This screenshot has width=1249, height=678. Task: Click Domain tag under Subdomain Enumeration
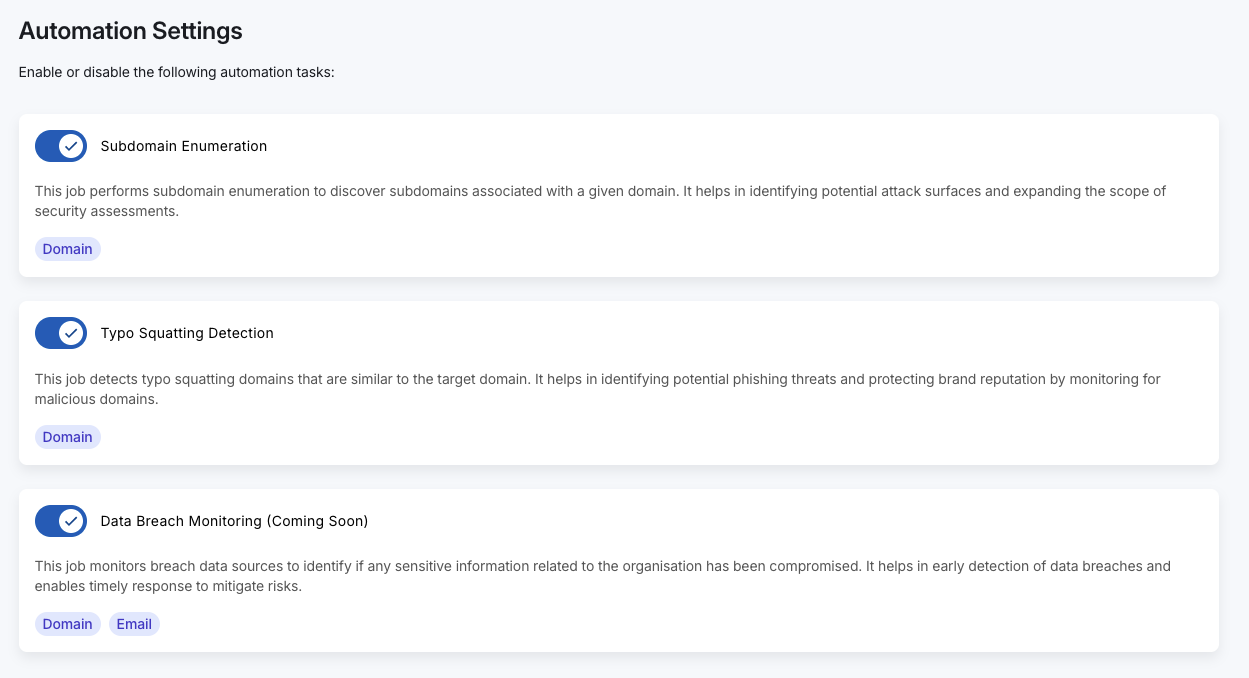[x=68, y=249]
